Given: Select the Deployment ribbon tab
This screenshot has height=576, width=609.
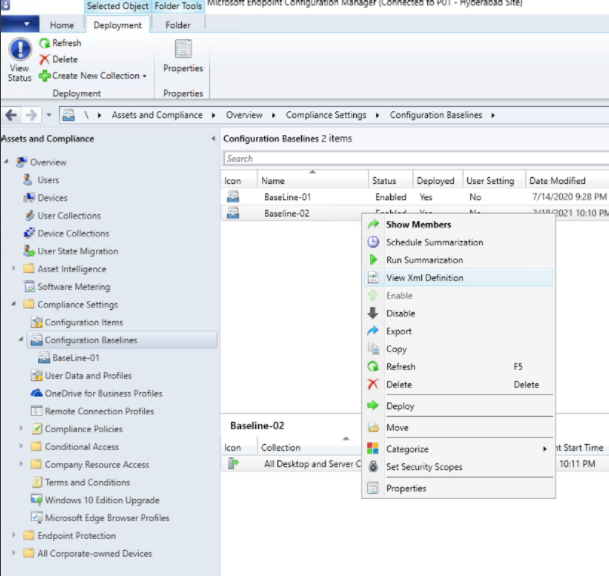Looking at the screenshot, I should 117,25.
